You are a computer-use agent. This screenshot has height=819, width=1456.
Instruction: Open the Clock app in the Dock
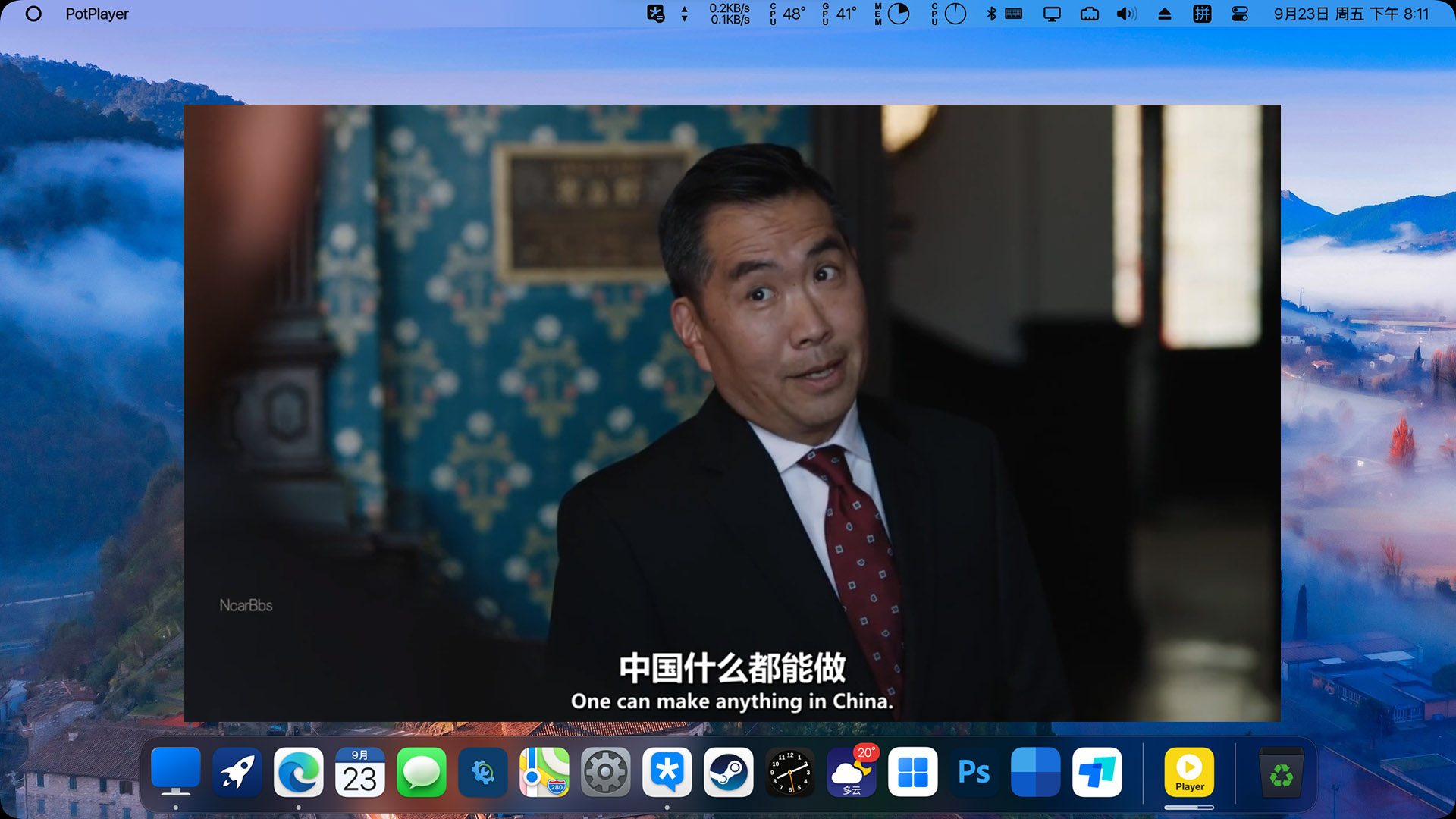click(x=789, y=772)
